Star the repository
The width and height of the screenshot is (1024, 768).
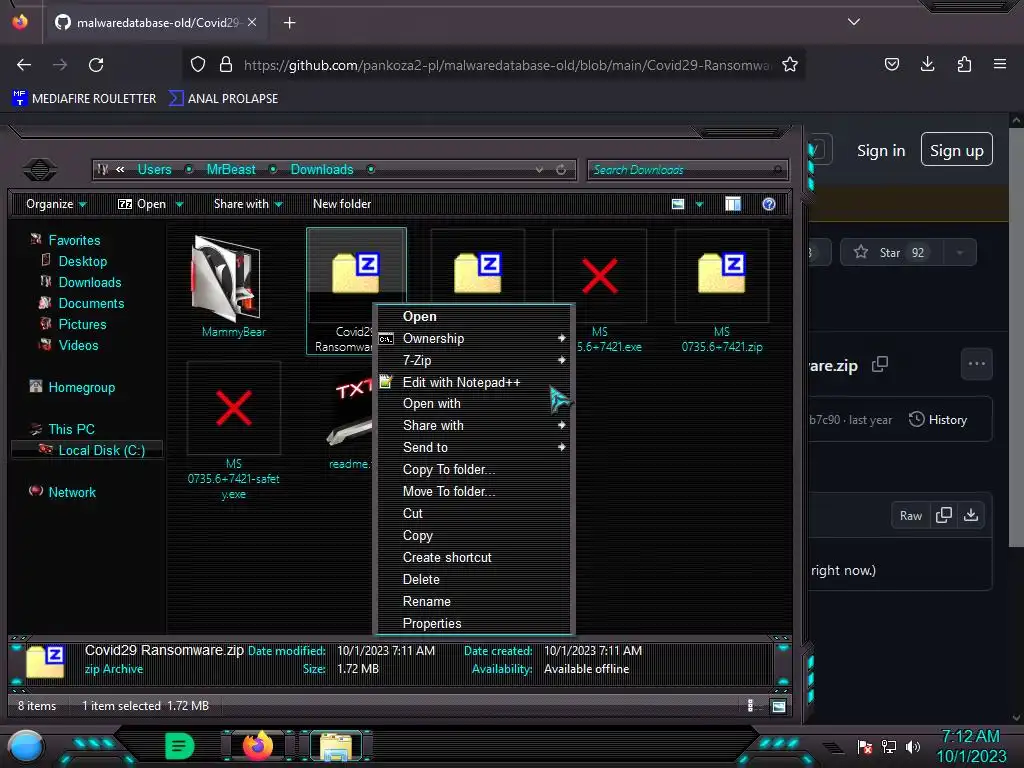click(x=890, y=253)
